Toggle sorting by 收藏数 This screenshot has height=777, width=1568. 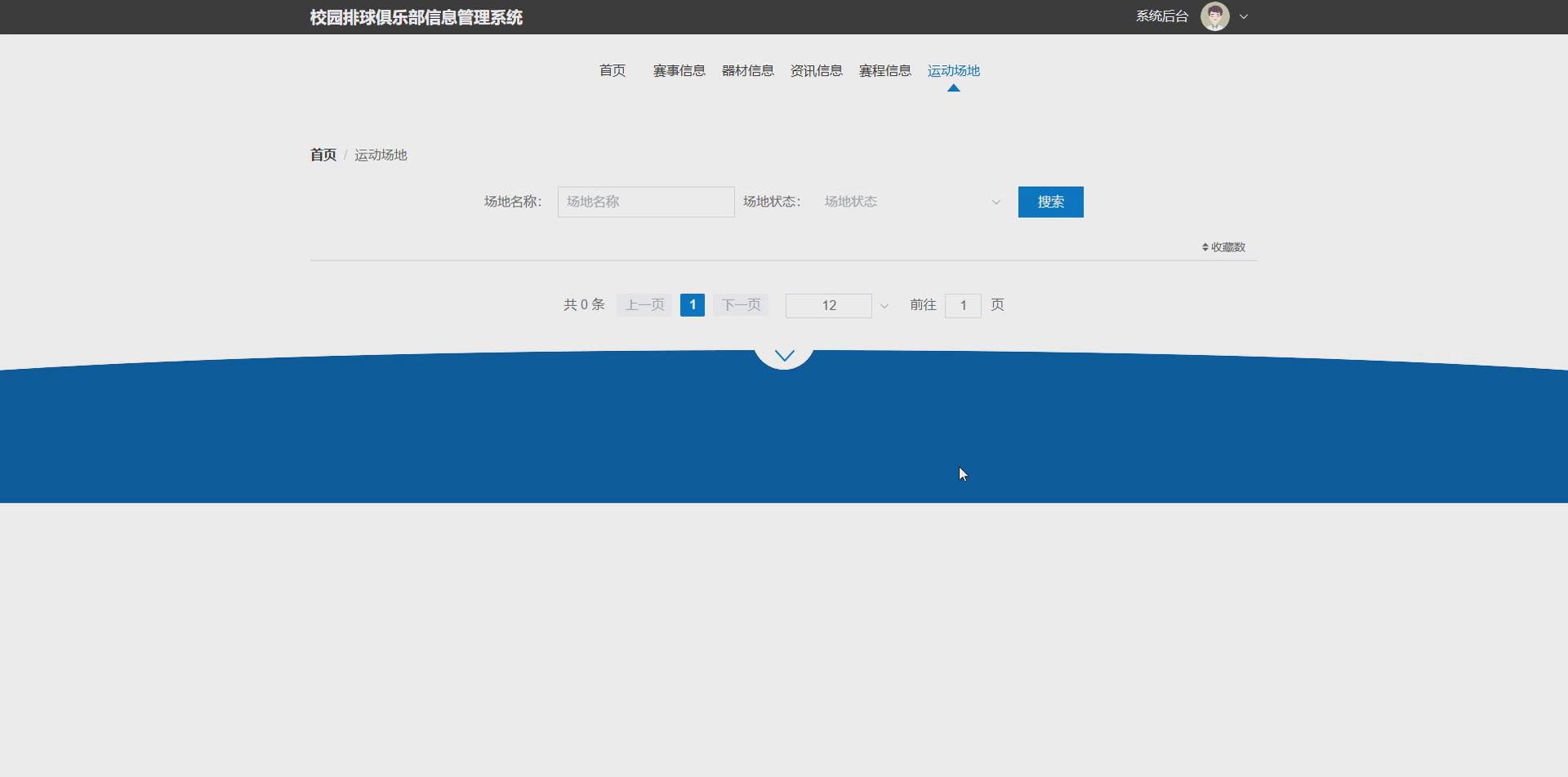click(1223, 246)
